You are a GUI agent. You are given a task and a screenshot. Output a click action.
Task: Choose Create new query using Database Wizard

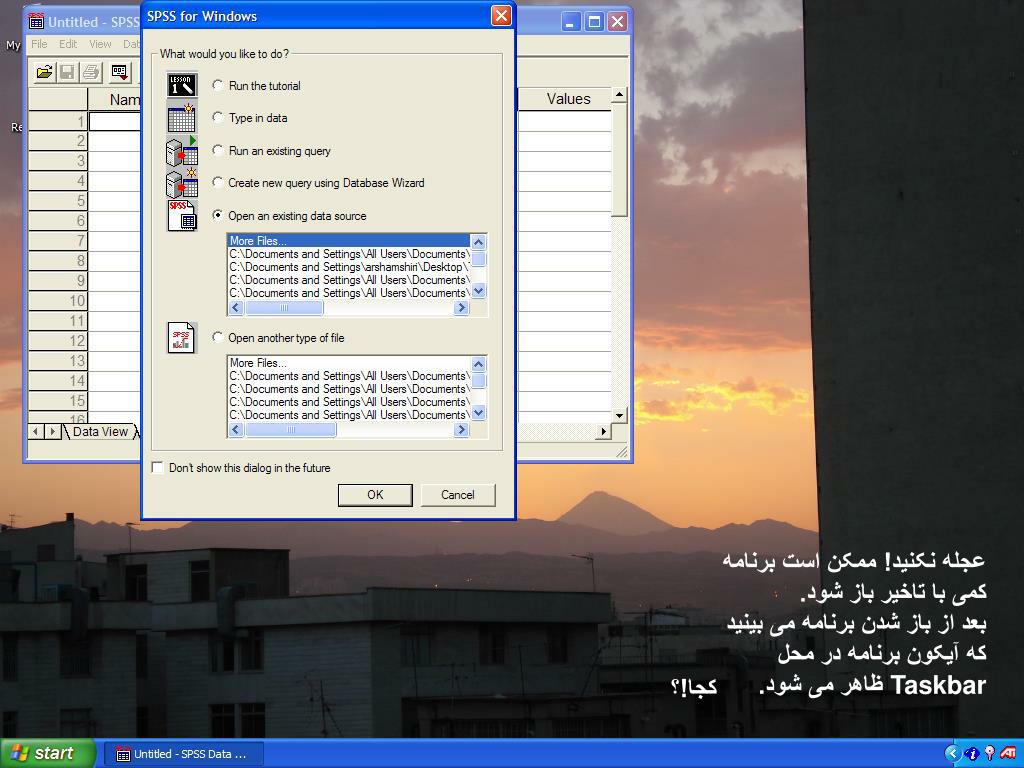(x=218, y=182)
